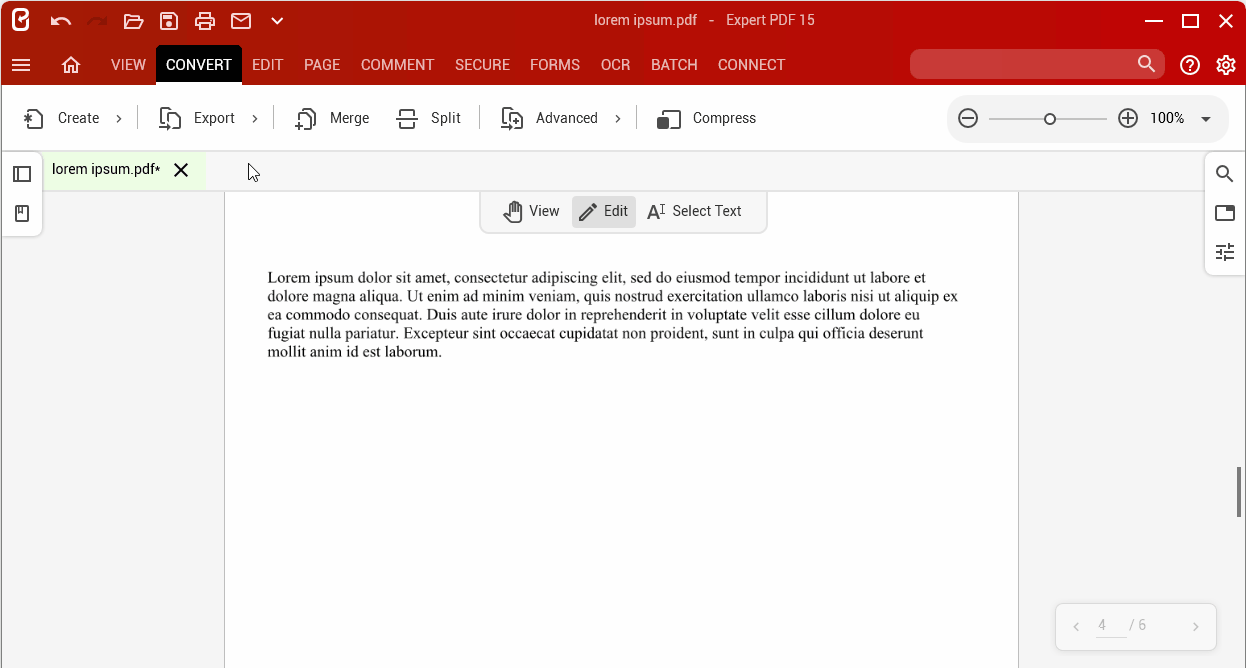
Task: Open settings gear icon
Action: point(1226,65)
